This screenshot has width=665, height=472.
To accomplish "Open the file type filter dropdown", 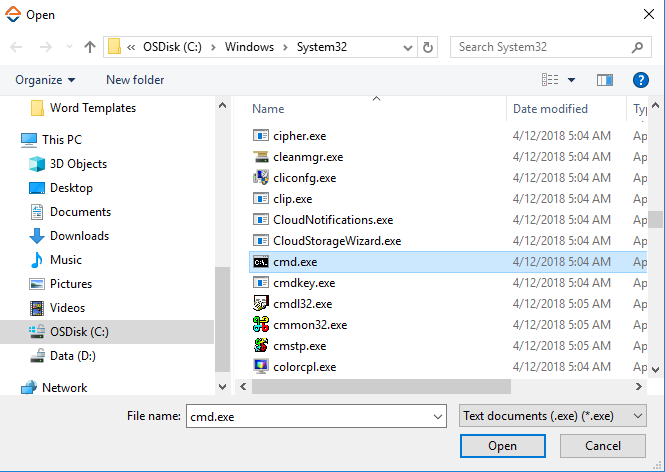I will click(x=552, y=416).
